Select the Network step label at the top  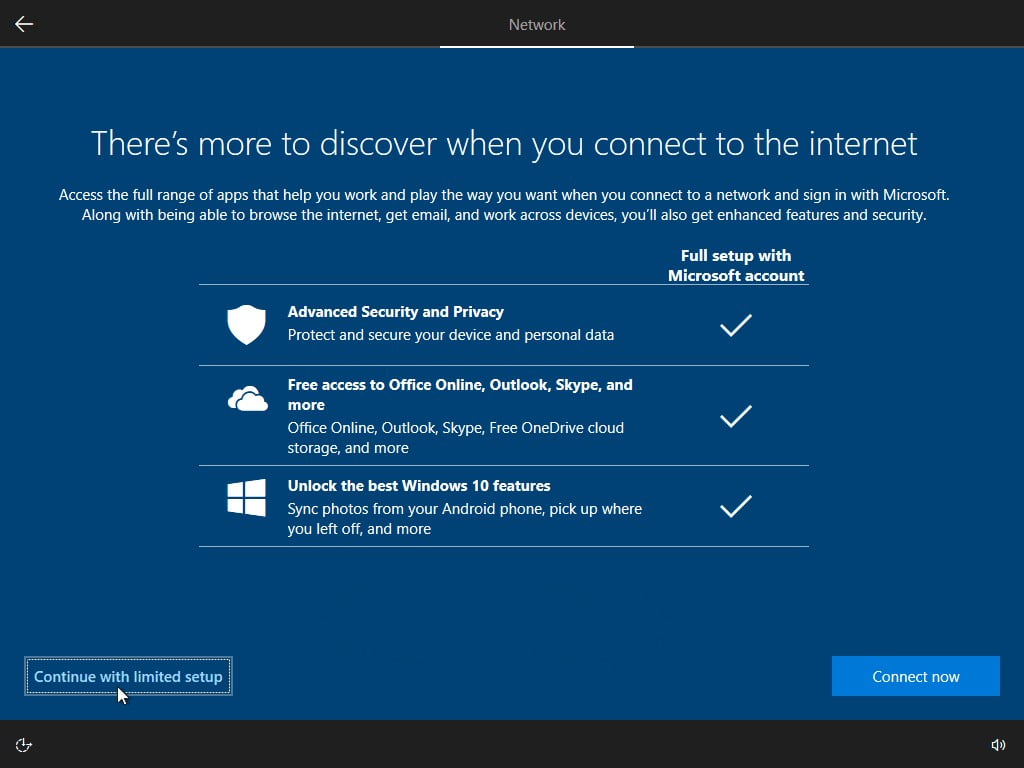(537, 24)
